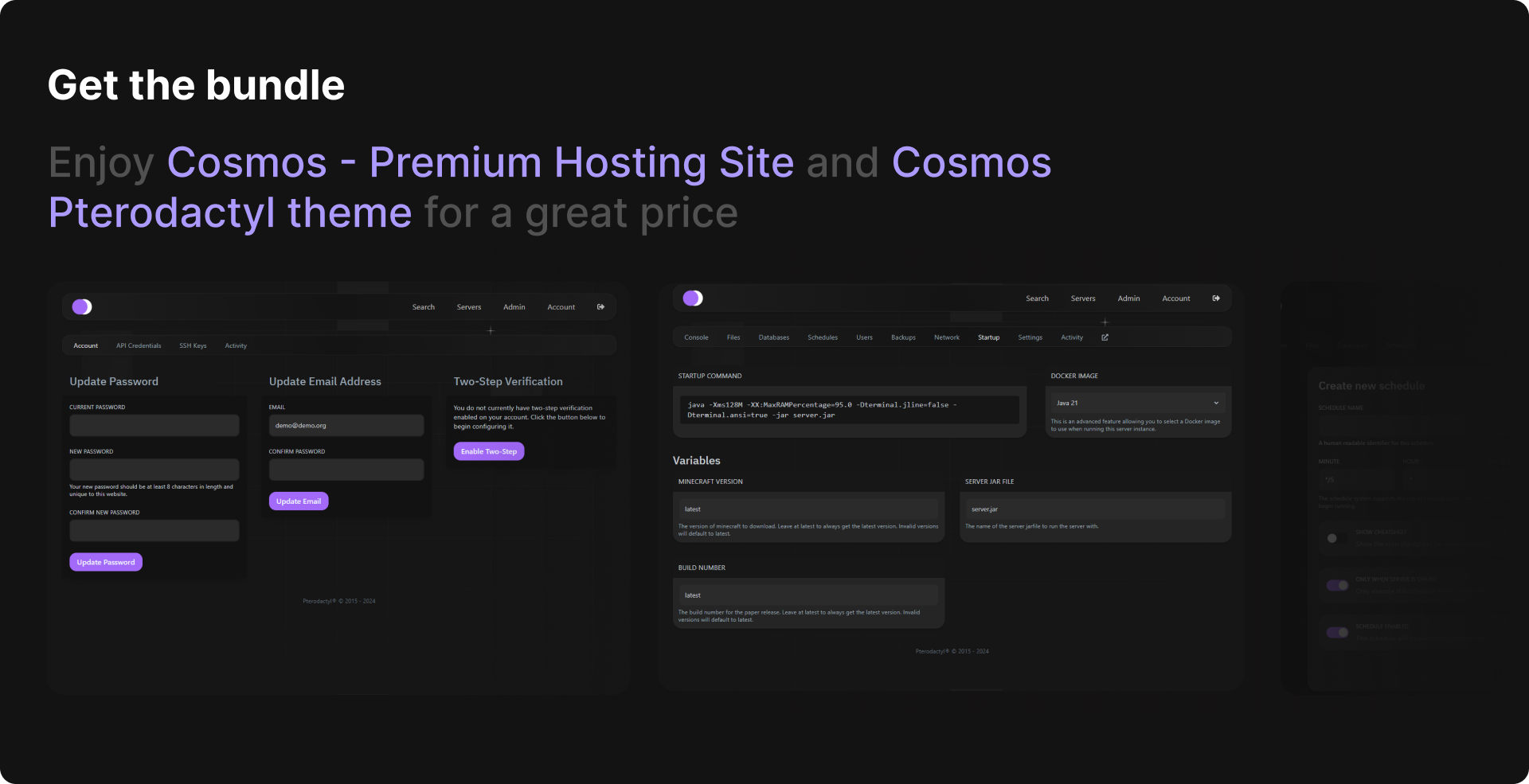This screenshot has height=784, width=1529.
Task: Click the logout icon on the account page panel
Action: [600, 307]
